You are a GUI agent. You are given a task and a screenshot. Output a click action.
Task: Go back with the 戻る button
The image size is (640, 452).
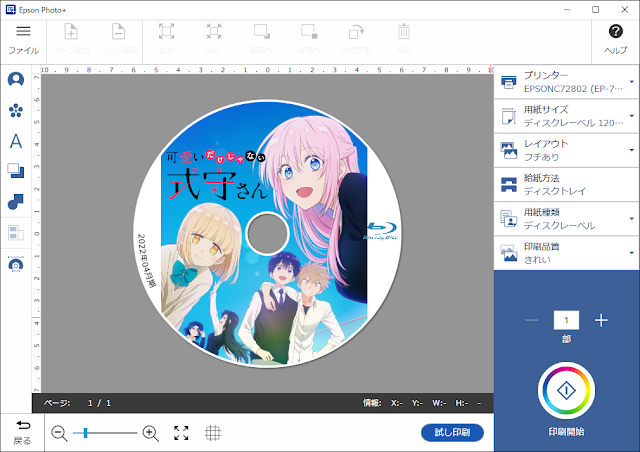click(22, 432)
